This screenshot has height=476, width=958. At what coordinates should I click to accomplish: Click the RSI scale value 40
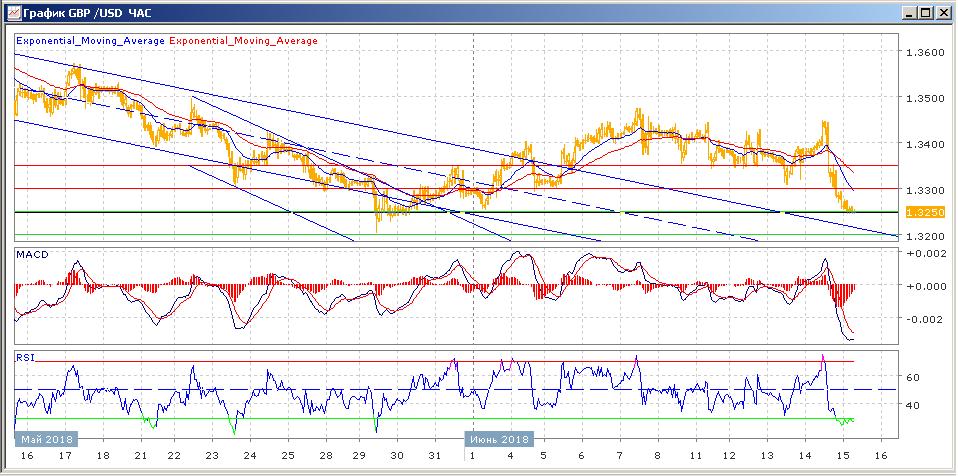[x=912, y=405]
